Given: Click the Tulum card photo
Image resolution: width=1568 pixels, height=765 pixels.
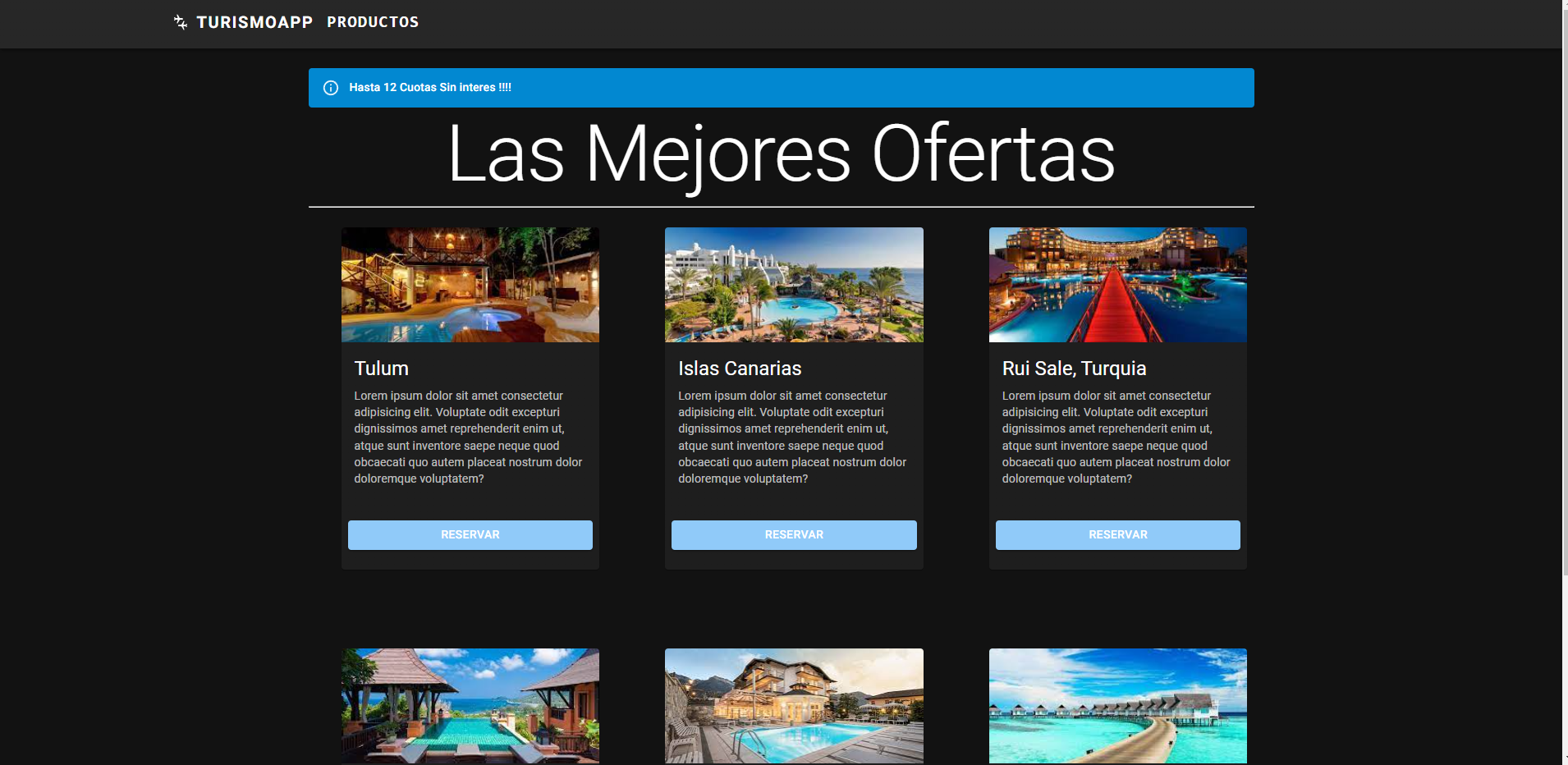Looking at the screenshot, I should tap(470, 285).
